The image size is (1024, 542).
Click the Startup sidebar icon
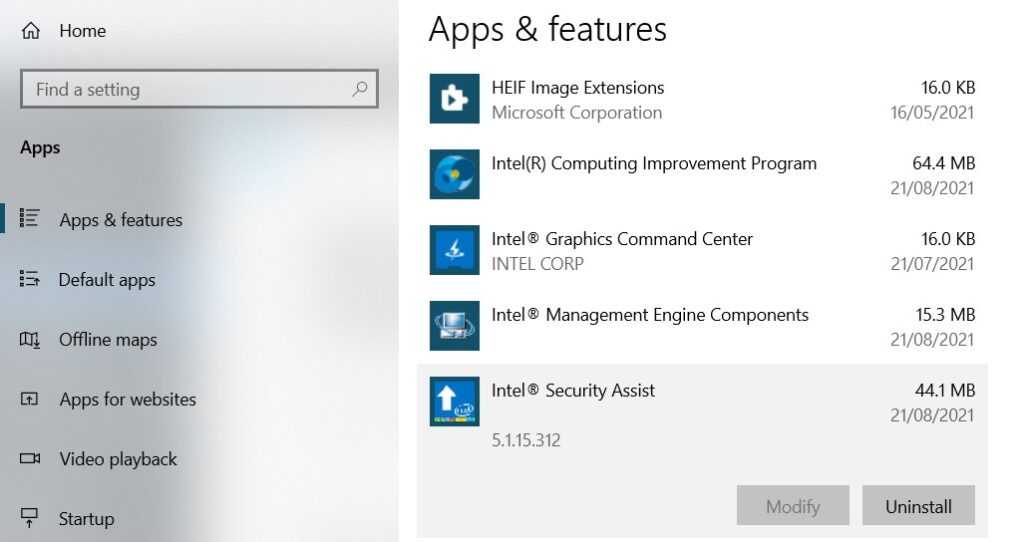click(x=30, y=518)
